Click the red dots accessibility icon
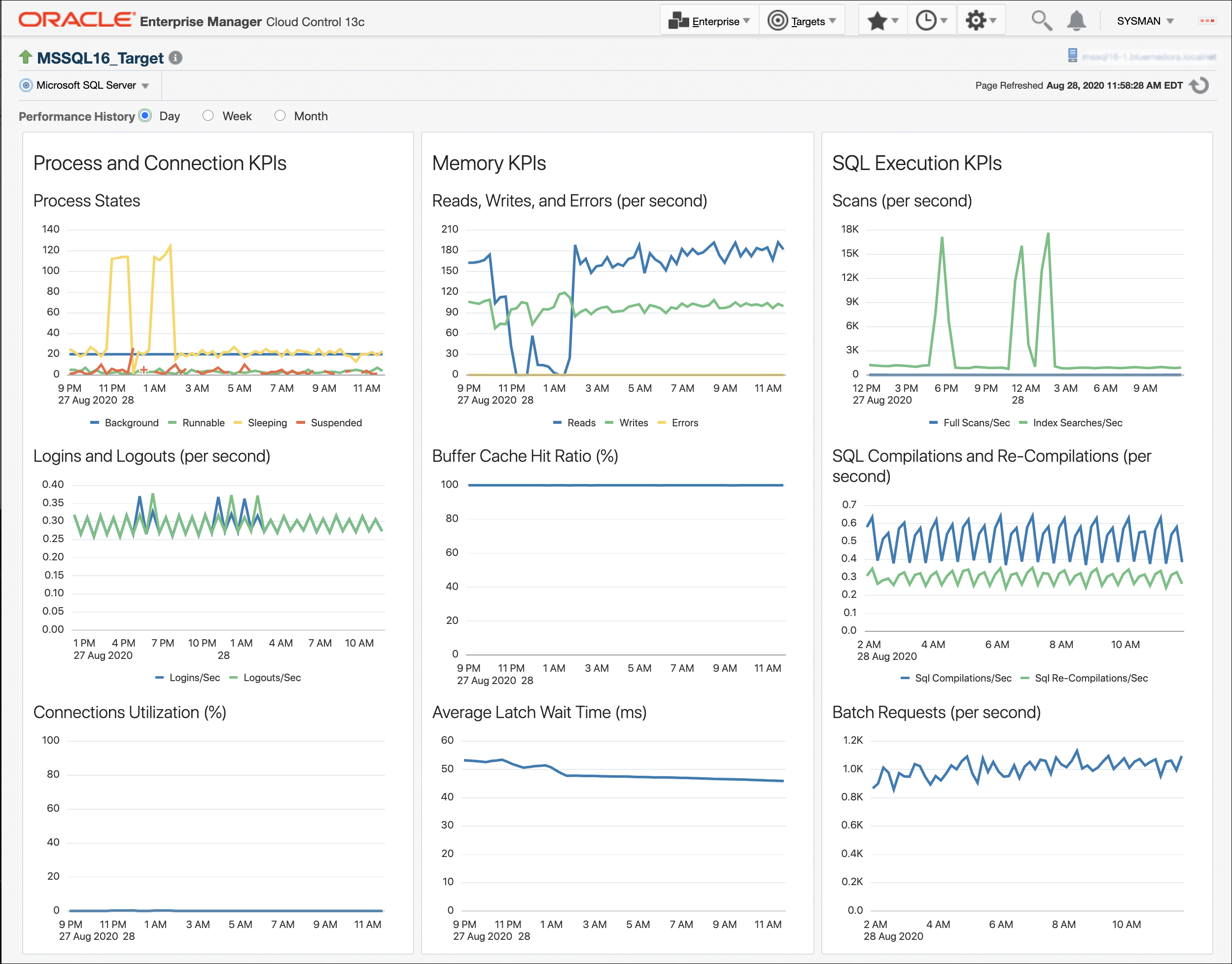This screenshot has width=1232, height=964. [x=1207, y=21]
